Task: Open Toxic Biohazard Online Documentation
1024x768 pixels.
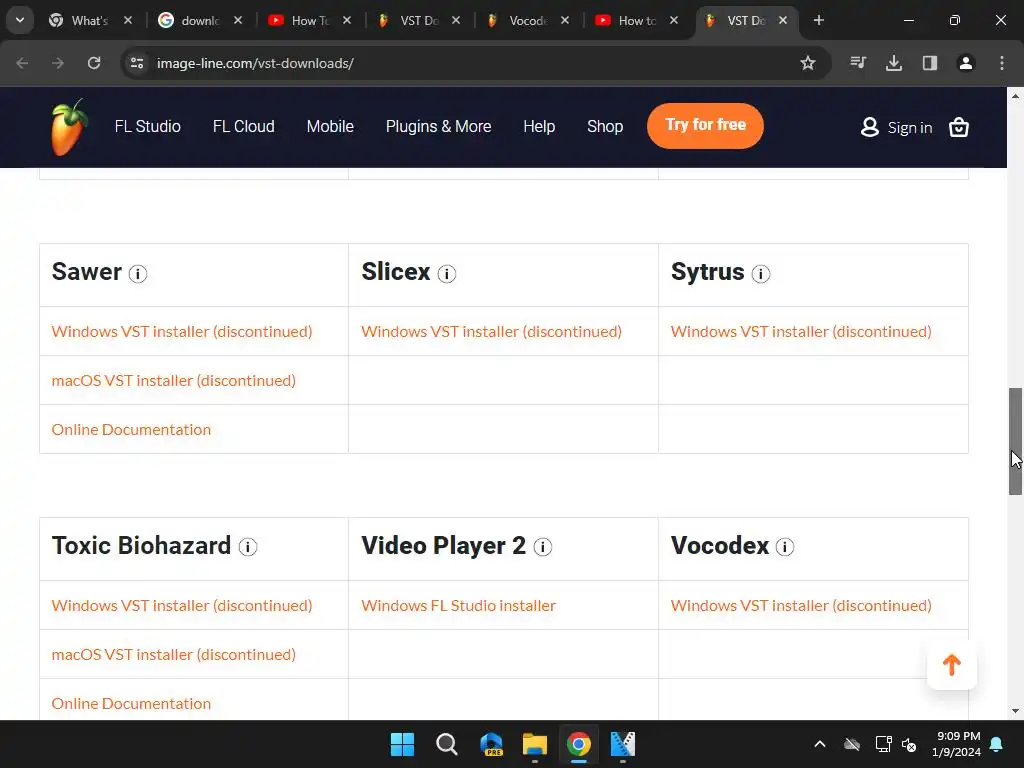Action: click(131, 703)
